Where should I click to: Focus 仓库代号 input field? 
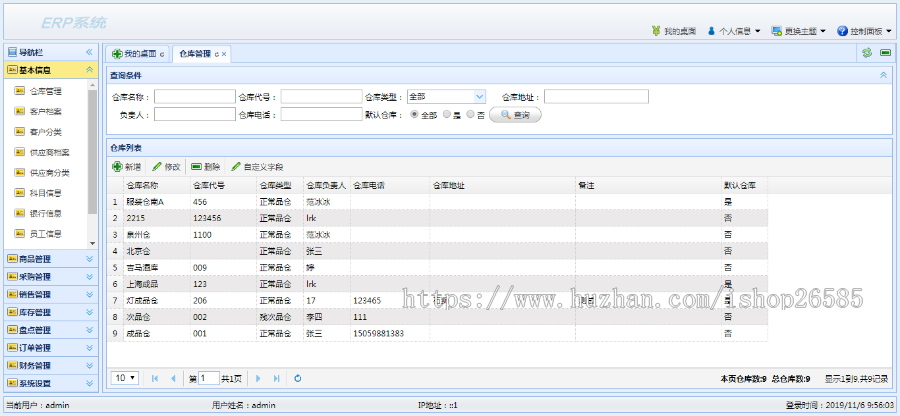click(x=321, y=96)
